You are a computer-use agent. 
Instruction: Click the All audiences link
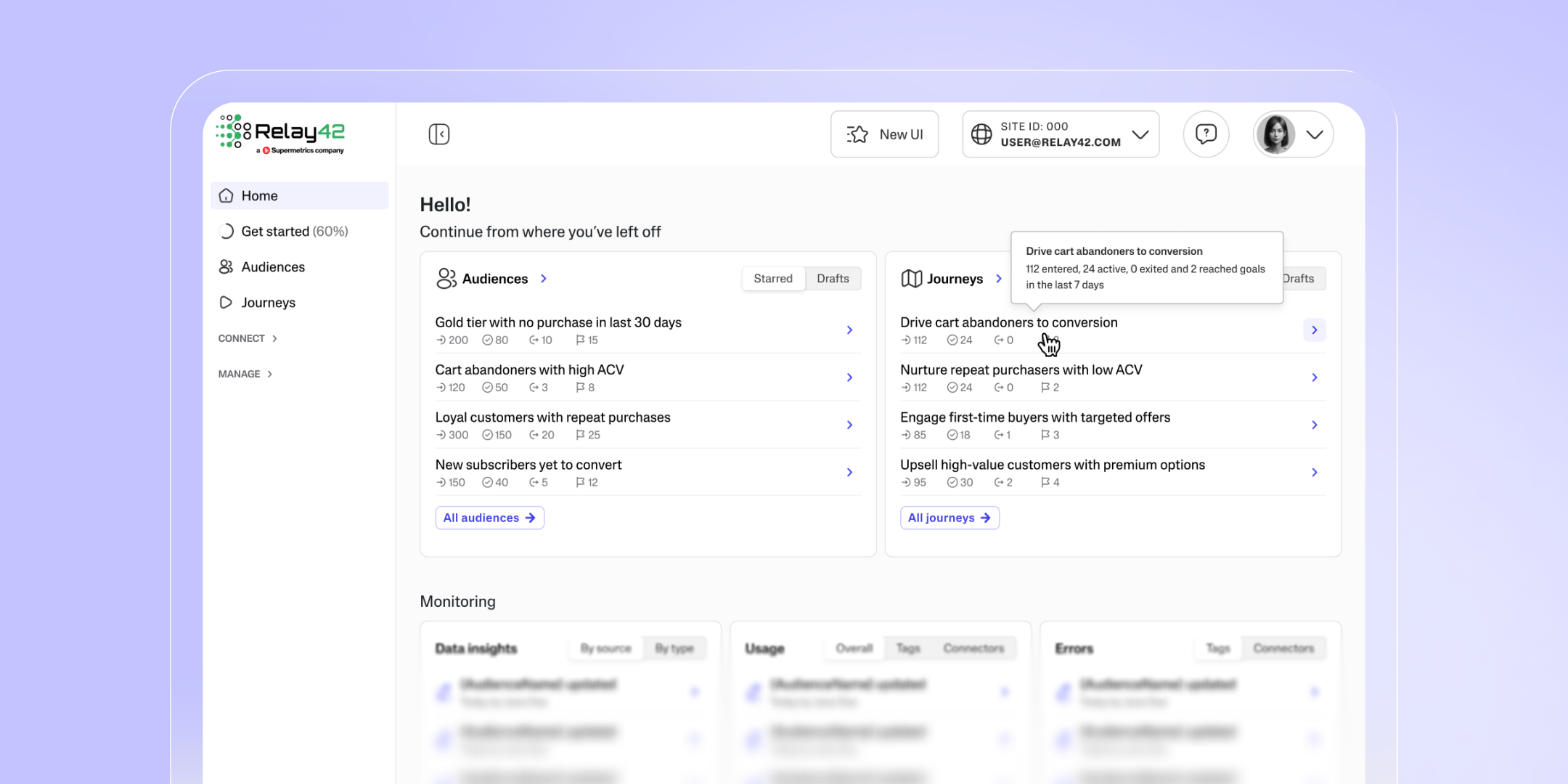489,518
